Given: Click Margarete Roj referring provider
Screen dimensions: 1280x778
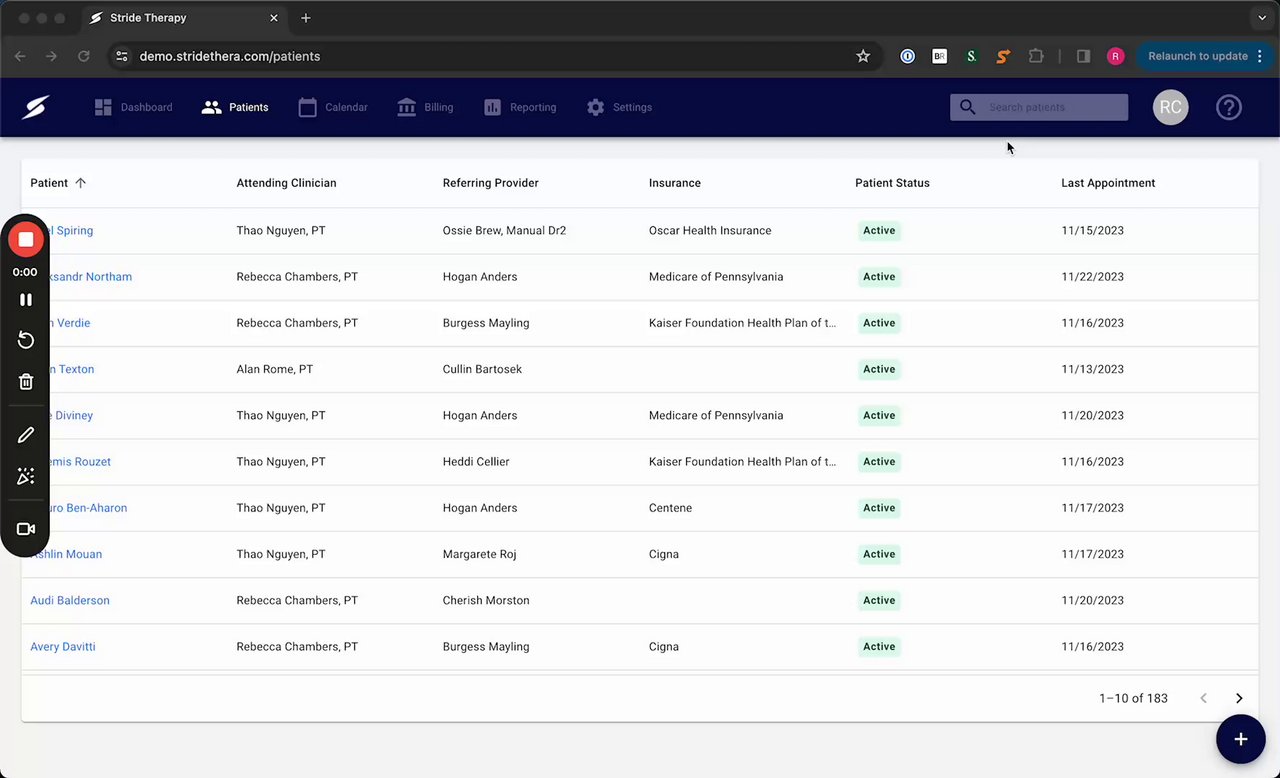Looking at the screenshot, I should [481, 554].
